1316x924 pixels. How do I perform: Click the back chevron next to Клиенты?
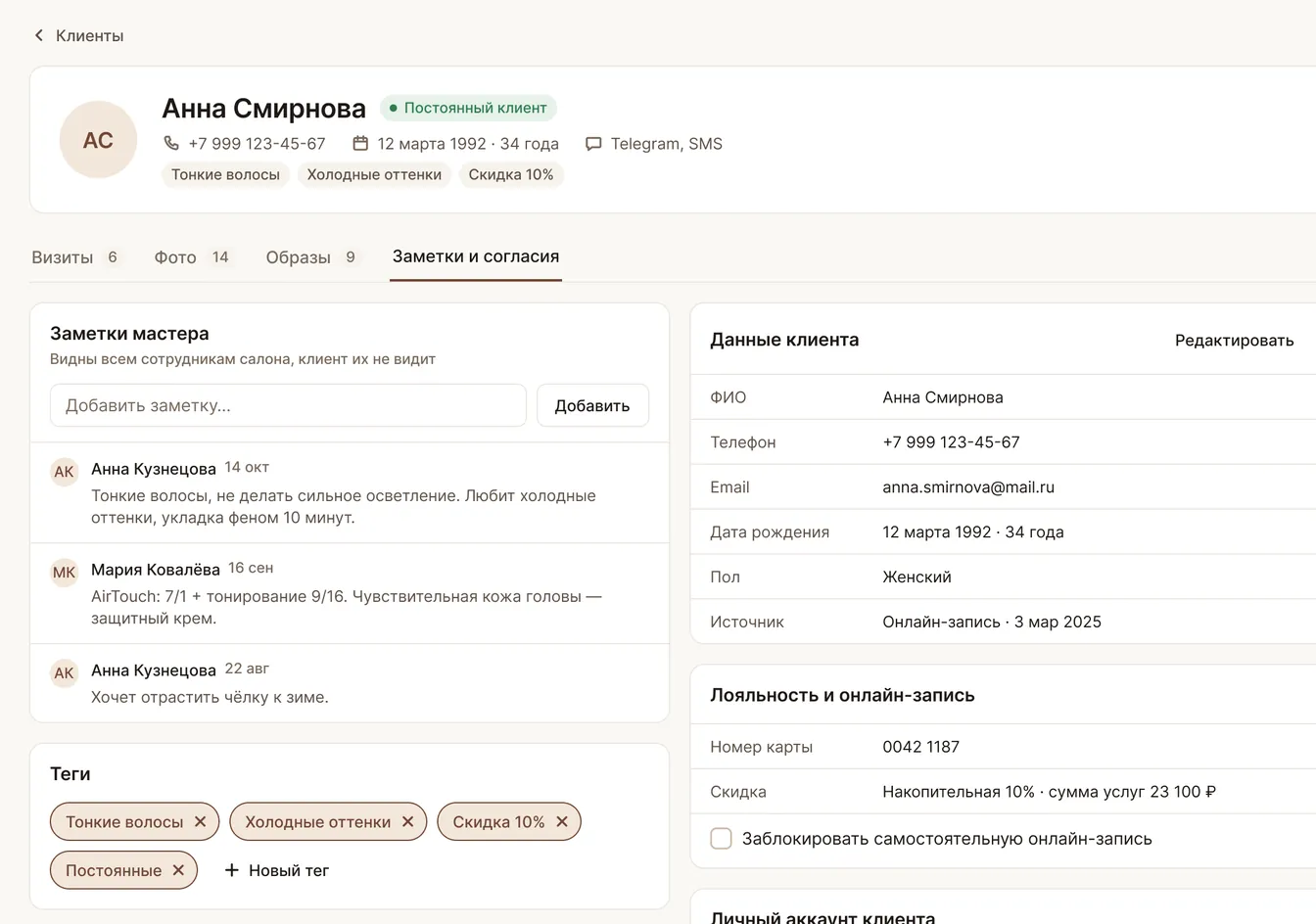coord(39,35)
